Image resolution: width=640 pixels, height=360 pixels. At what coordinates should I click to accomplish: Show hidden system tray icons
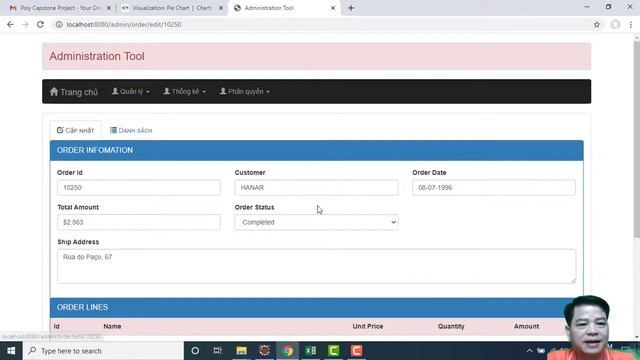pos(529,351)
